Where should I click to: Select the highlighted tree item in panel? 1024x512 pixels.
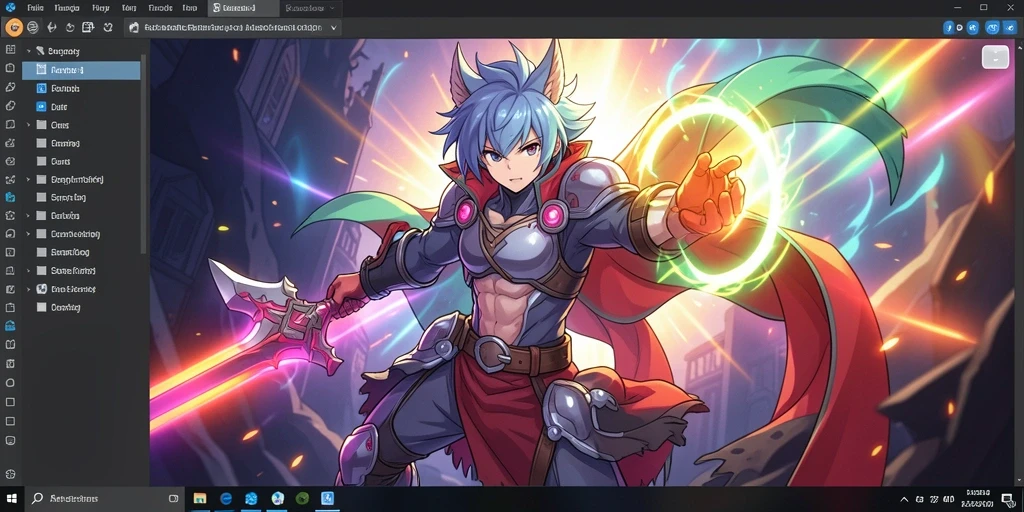(81, 70)
